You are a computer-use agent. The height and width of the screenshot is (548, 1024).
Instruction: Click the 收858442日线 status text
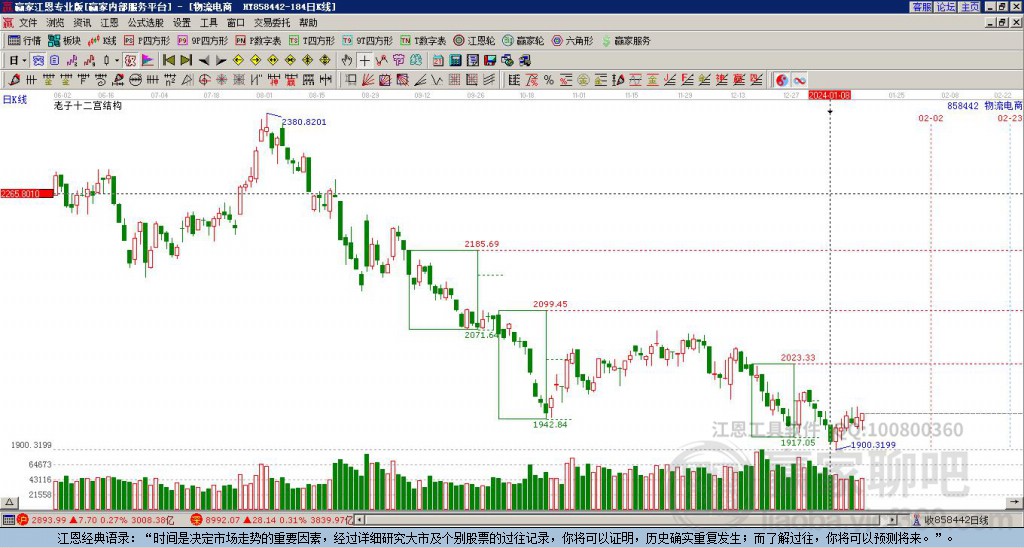956,520
